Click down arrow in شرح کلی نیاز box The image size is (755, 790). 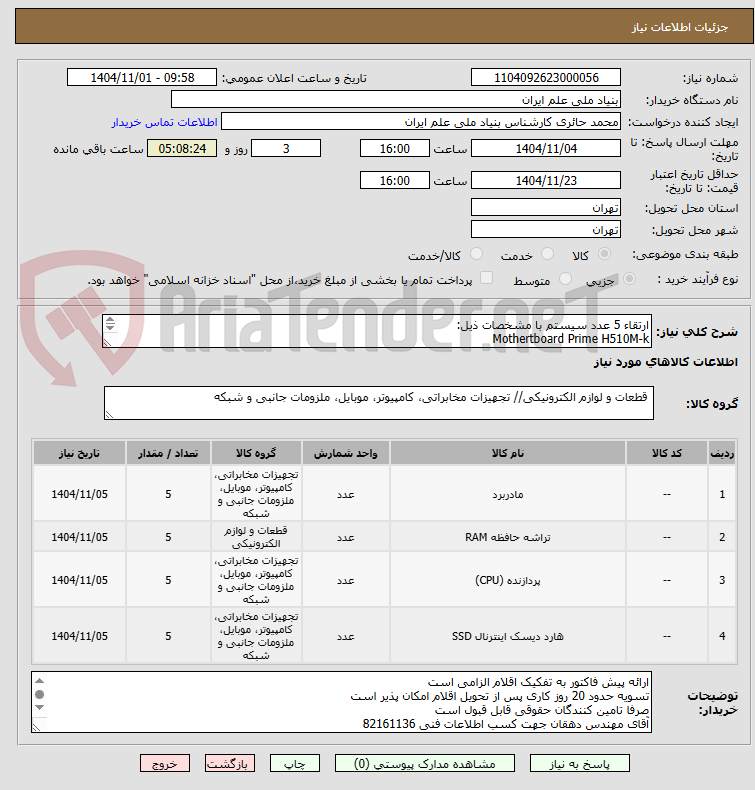coord(110,327)
